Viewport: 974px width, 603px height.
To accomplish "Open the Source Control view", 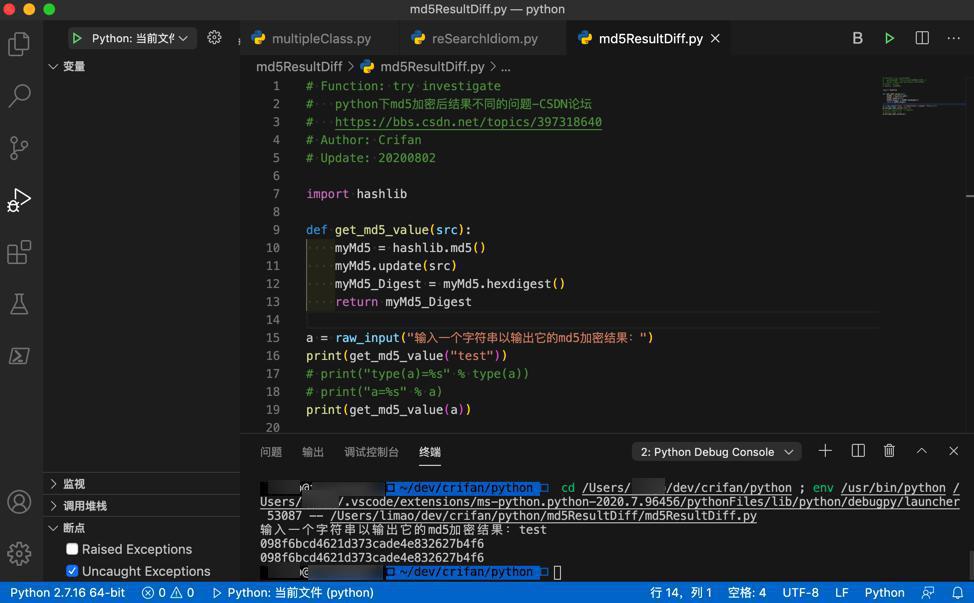I will pyautogui.click(x=19, y=148).
